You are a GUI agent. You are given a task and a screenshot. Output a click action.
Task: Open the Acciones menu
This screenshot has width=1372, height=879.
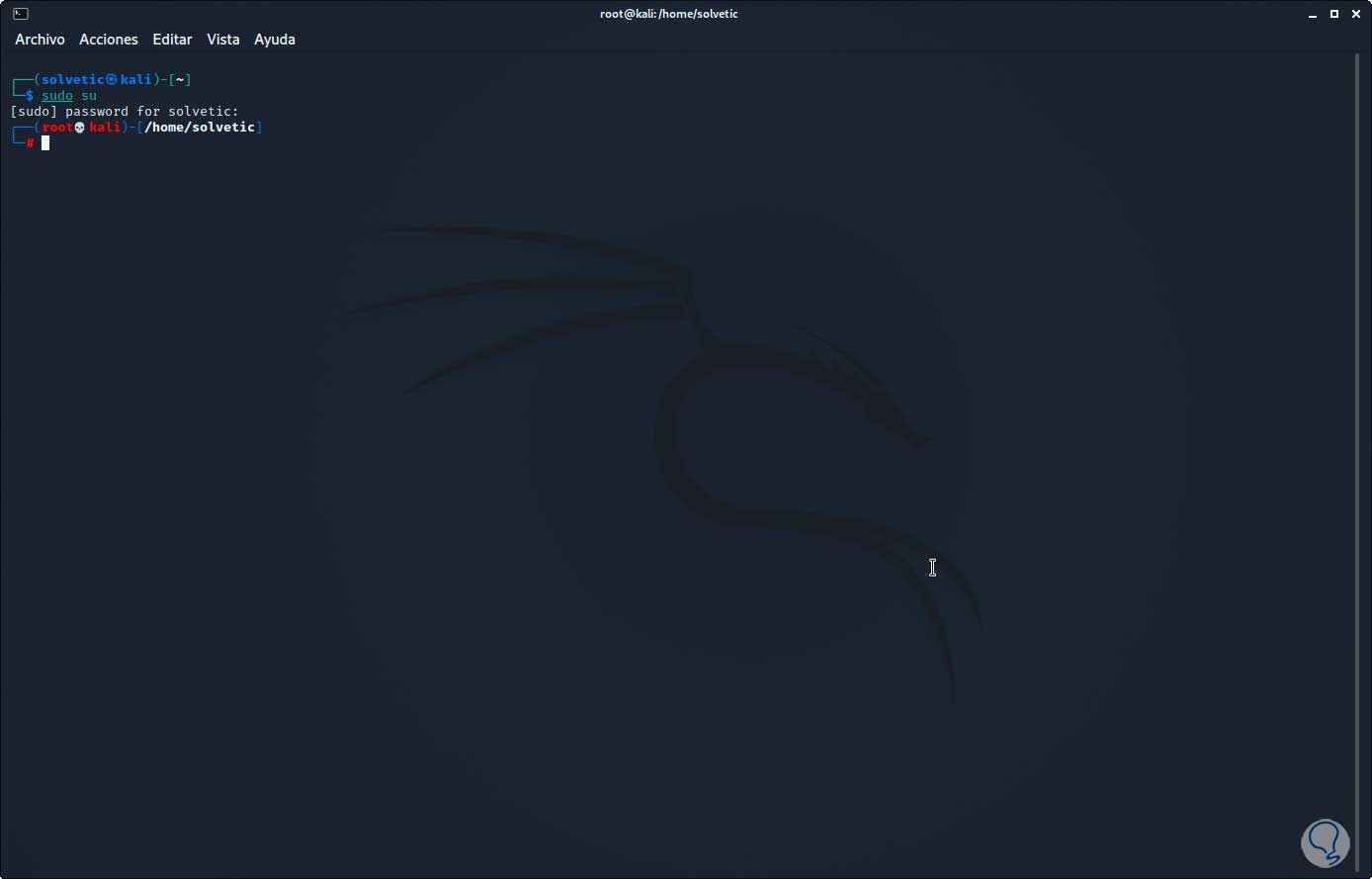point(109,40)
